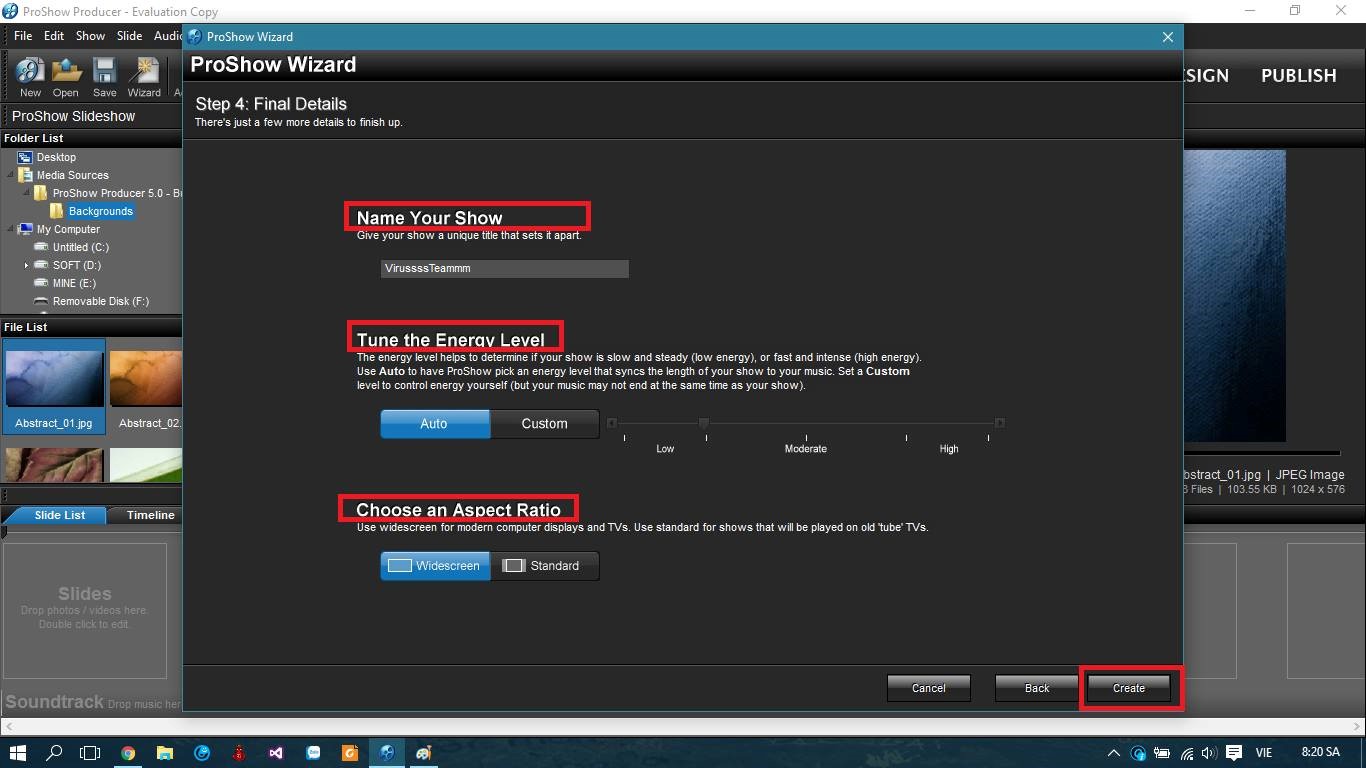
Task: Click the horizontal scrollbar at bottom
Action: [x=683, y=727]
